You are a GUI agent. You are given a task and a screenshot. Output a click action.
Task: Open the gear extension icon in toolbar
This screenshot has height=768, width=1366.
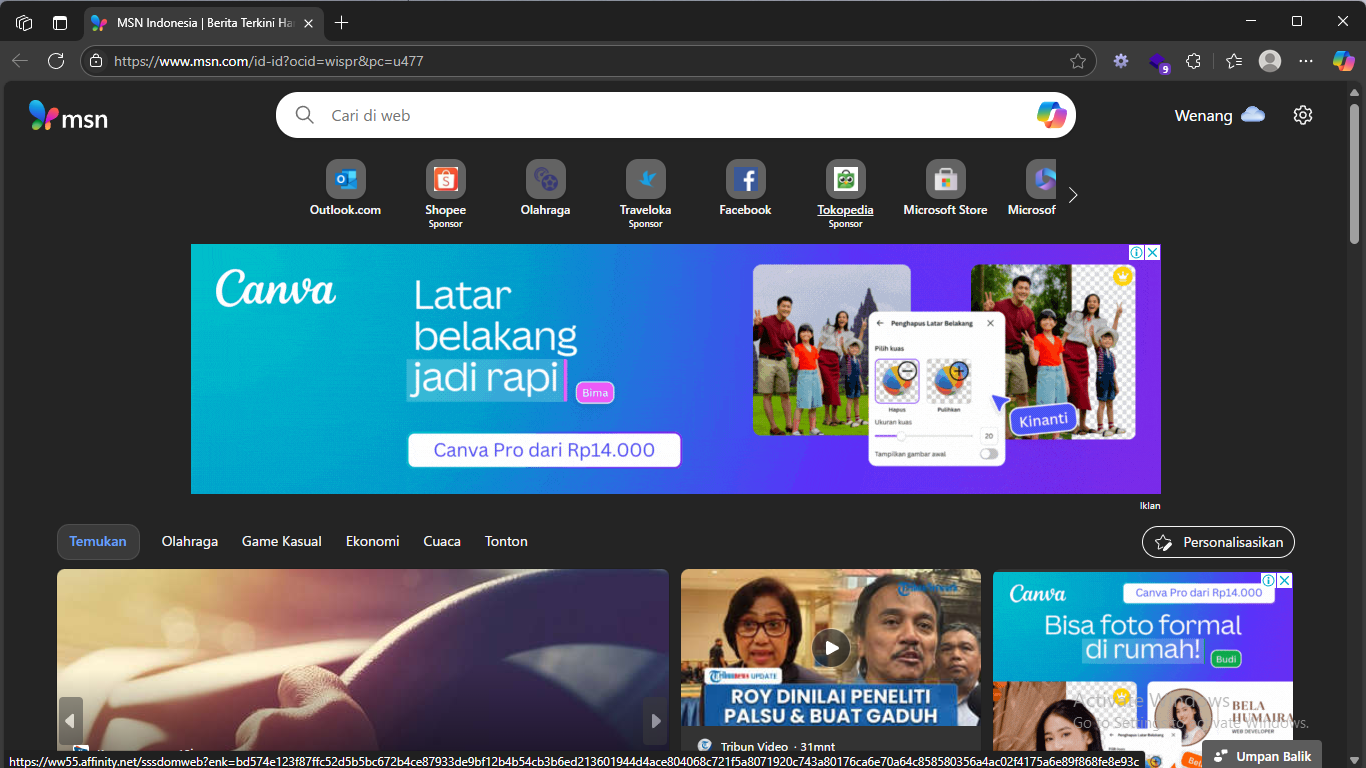click(x=1121, y=61)
